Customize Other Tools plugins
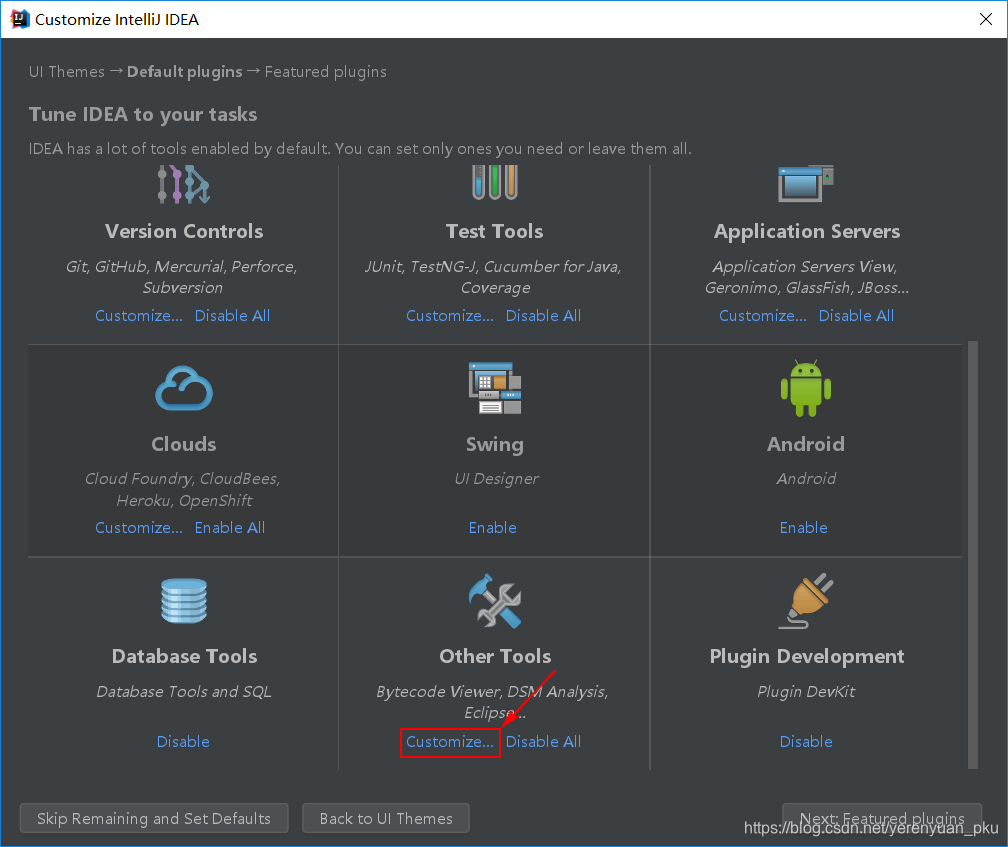The image size is (1008, 847). click(x=450, y=742)
